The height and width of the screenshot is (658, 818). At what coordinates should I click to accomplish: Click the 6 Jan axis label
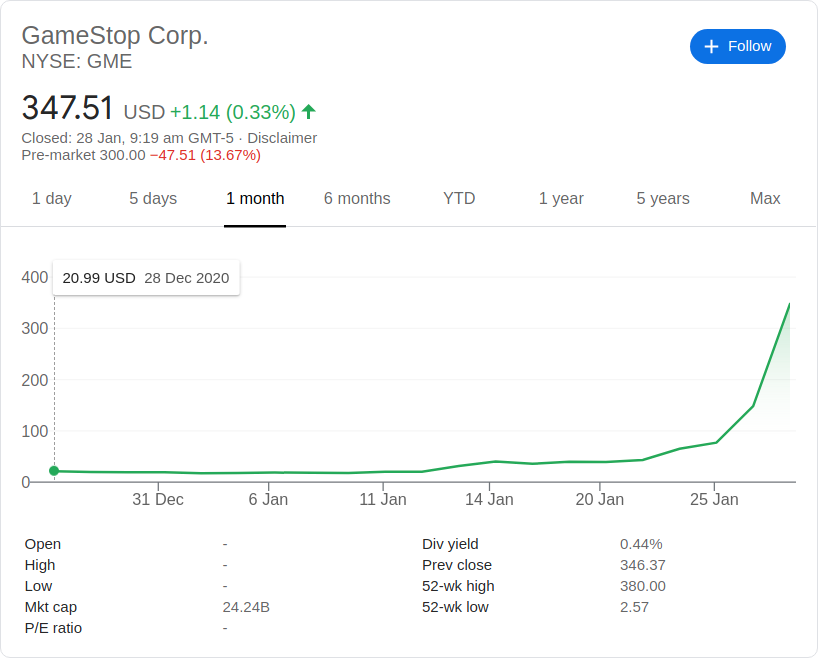pos(268,499)
